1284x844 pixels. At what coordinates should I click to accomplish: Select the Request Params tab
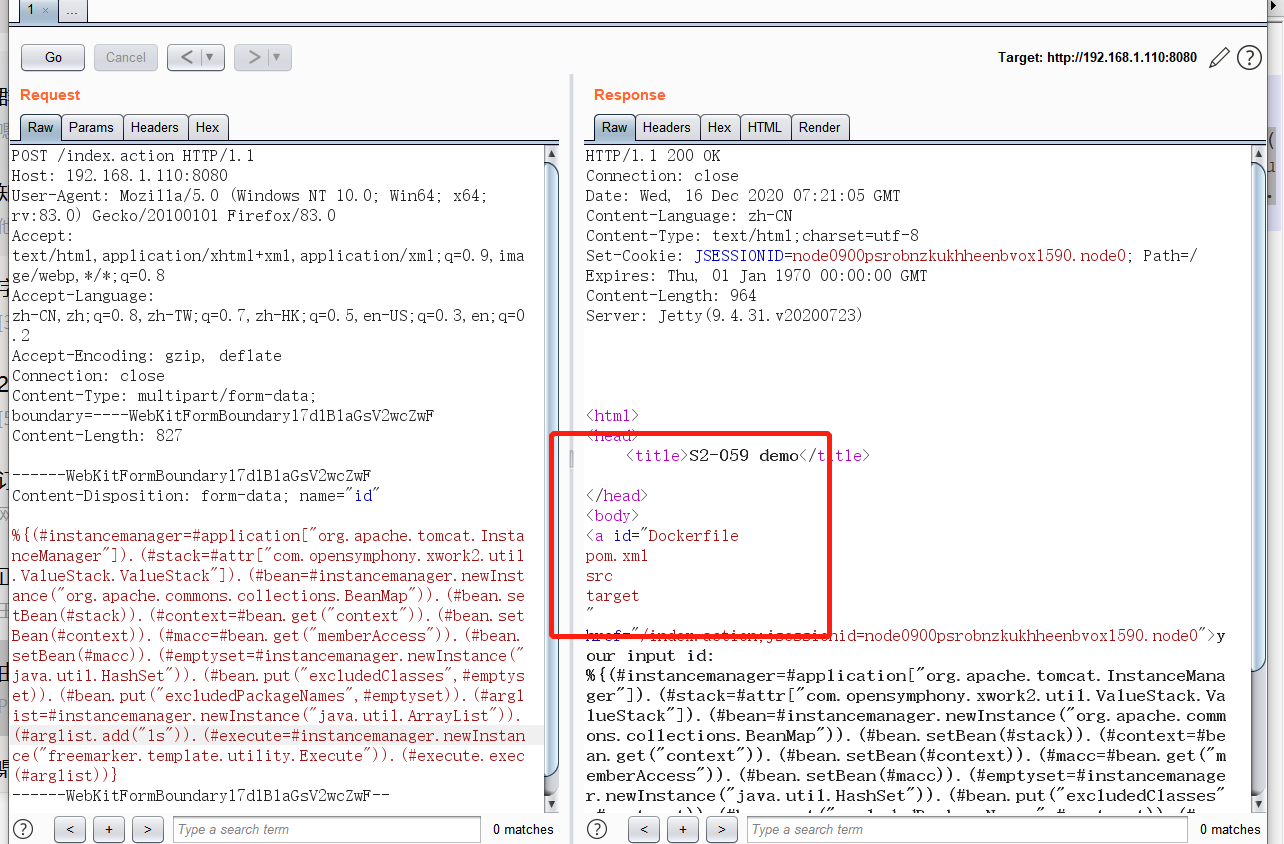pos(91,127)
